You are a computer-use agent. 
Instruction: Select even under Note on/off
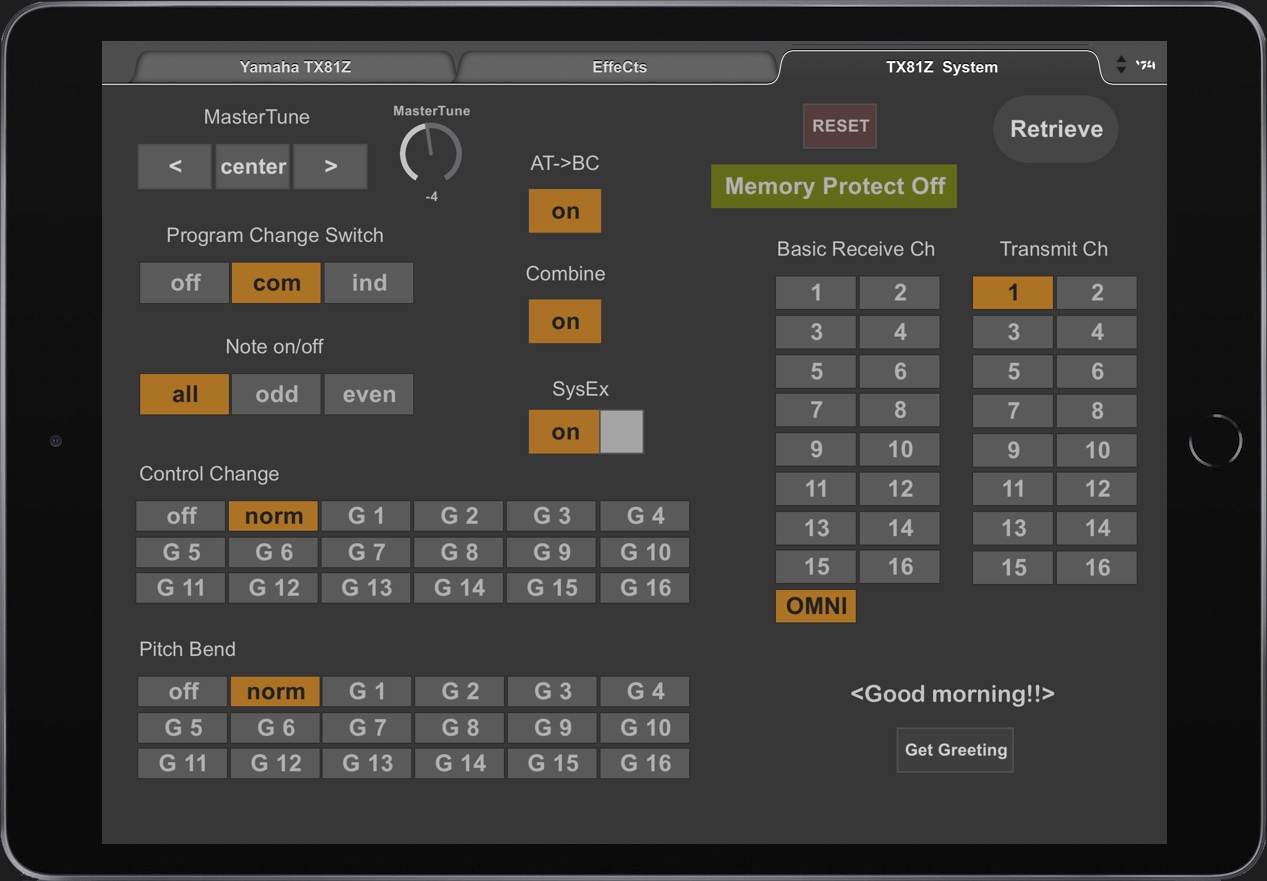369,394
